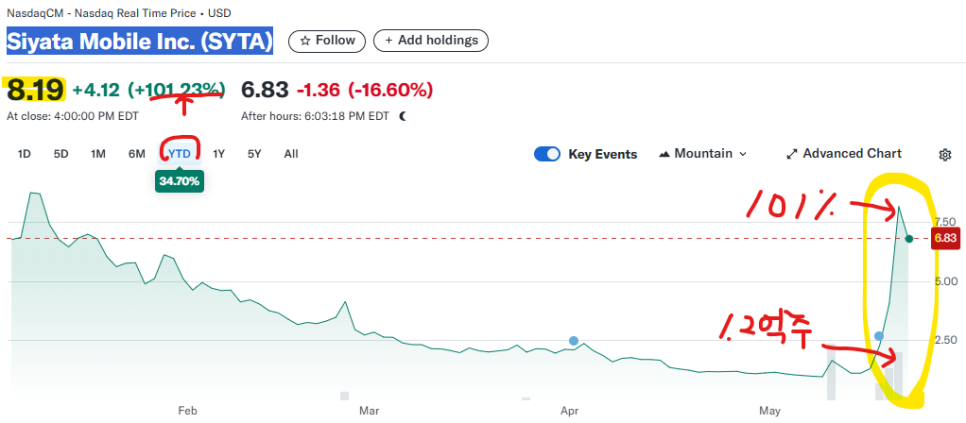
Task: Click the Feb label on time axis
Action: click(187, 410)
